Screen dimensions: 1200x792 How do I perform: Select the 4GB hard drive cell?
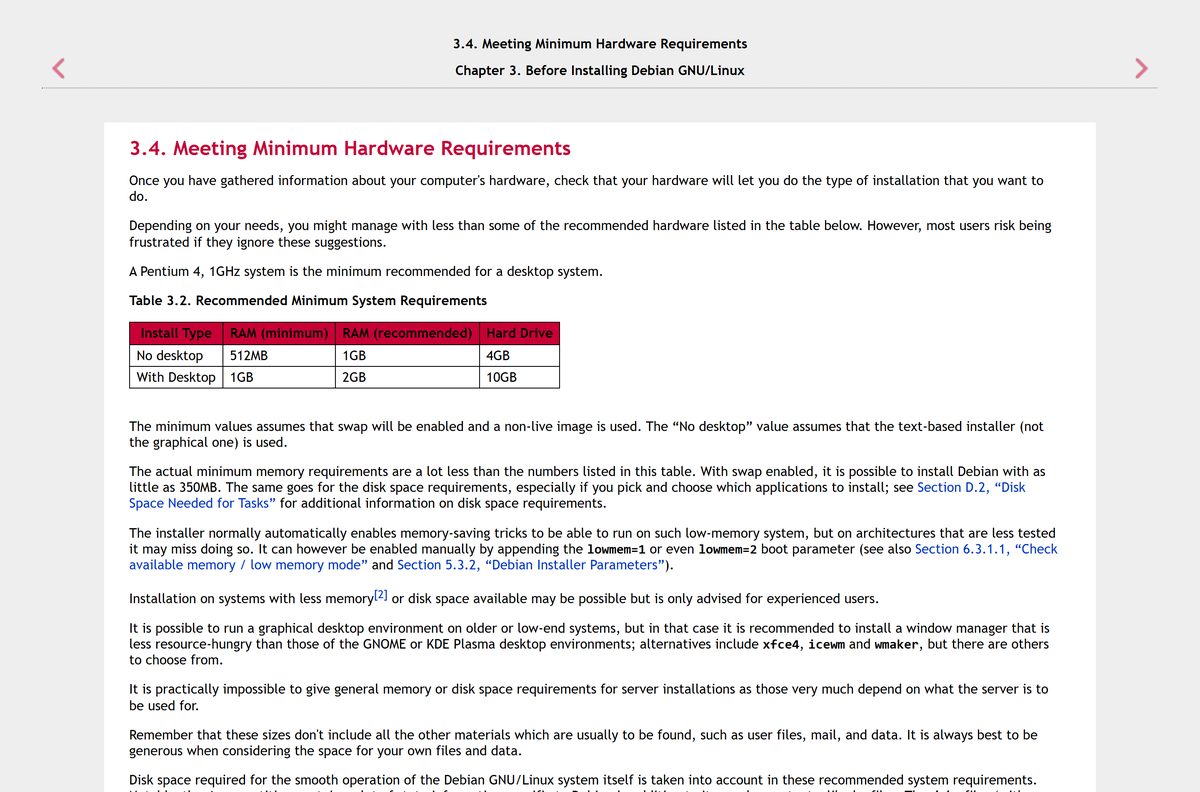point(519,355)
